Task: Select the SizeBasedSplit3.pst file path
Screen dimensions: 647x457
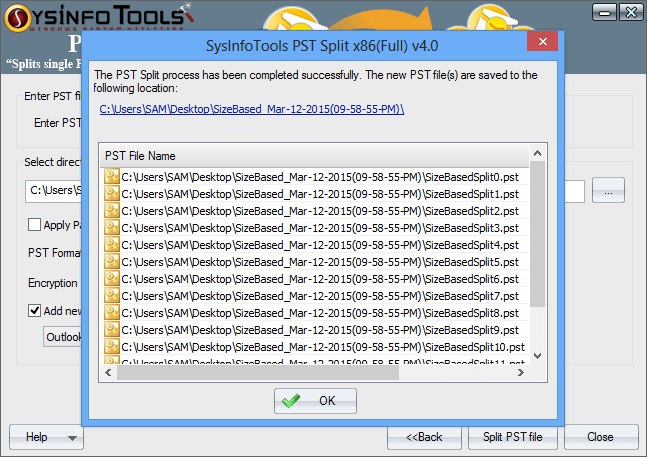Action: coord(320,228)
